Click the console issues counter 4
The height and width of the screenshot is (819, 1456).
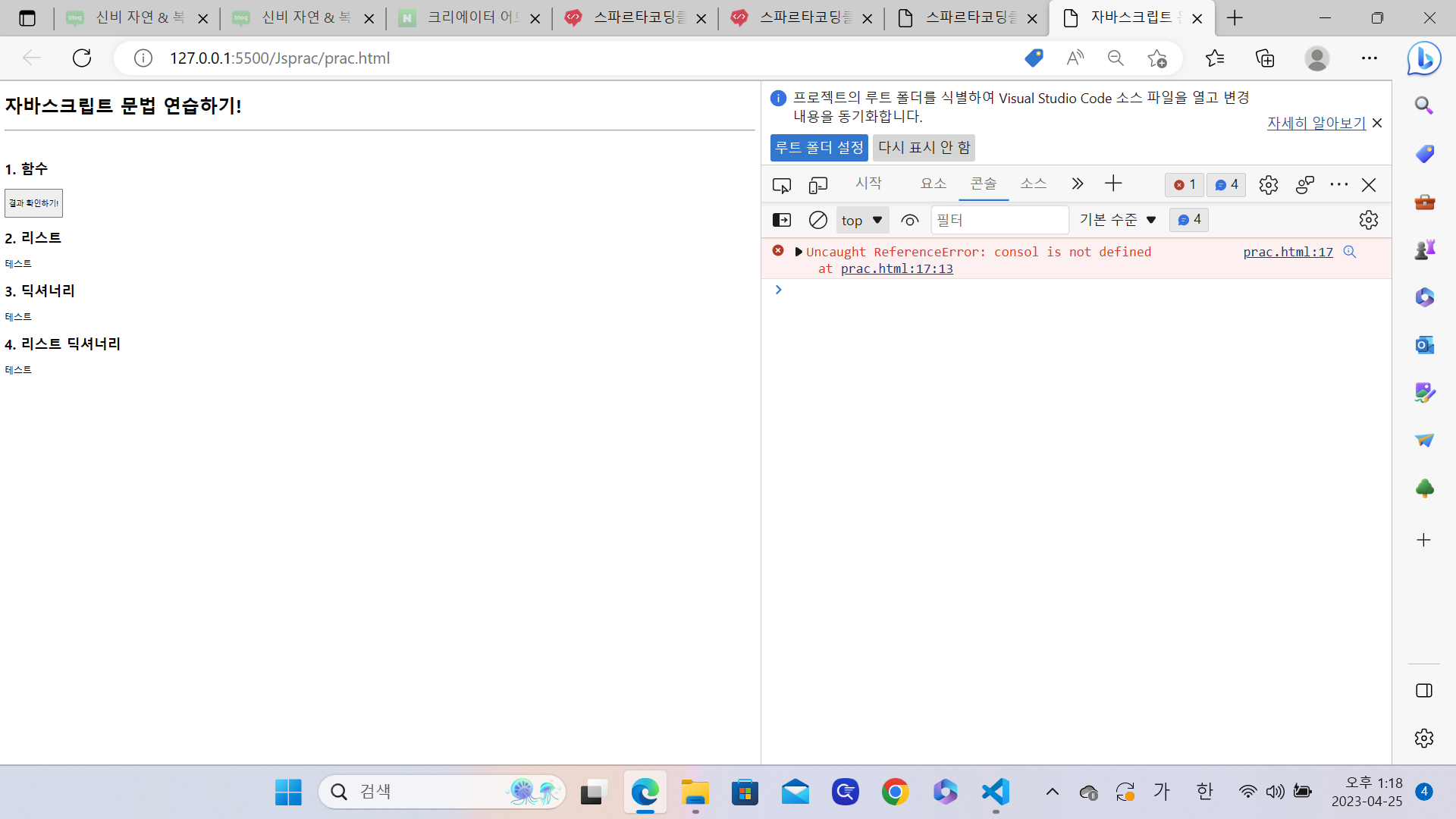click(x=1189, y=220)
